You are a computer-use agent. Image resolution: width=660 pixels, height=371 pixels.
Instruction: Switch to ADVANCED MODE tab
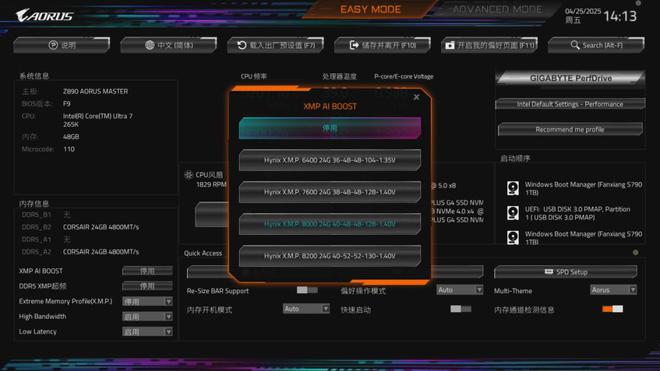tap(497, 9)
